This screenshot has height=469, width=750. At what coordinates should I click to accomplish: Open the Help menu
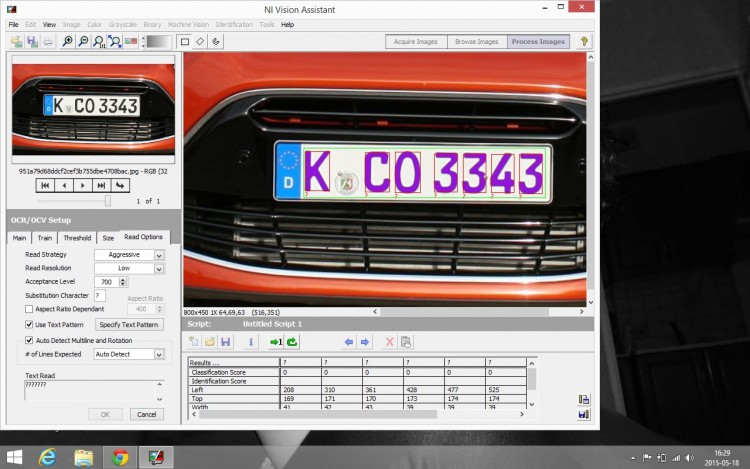click(x=287, y=24)
